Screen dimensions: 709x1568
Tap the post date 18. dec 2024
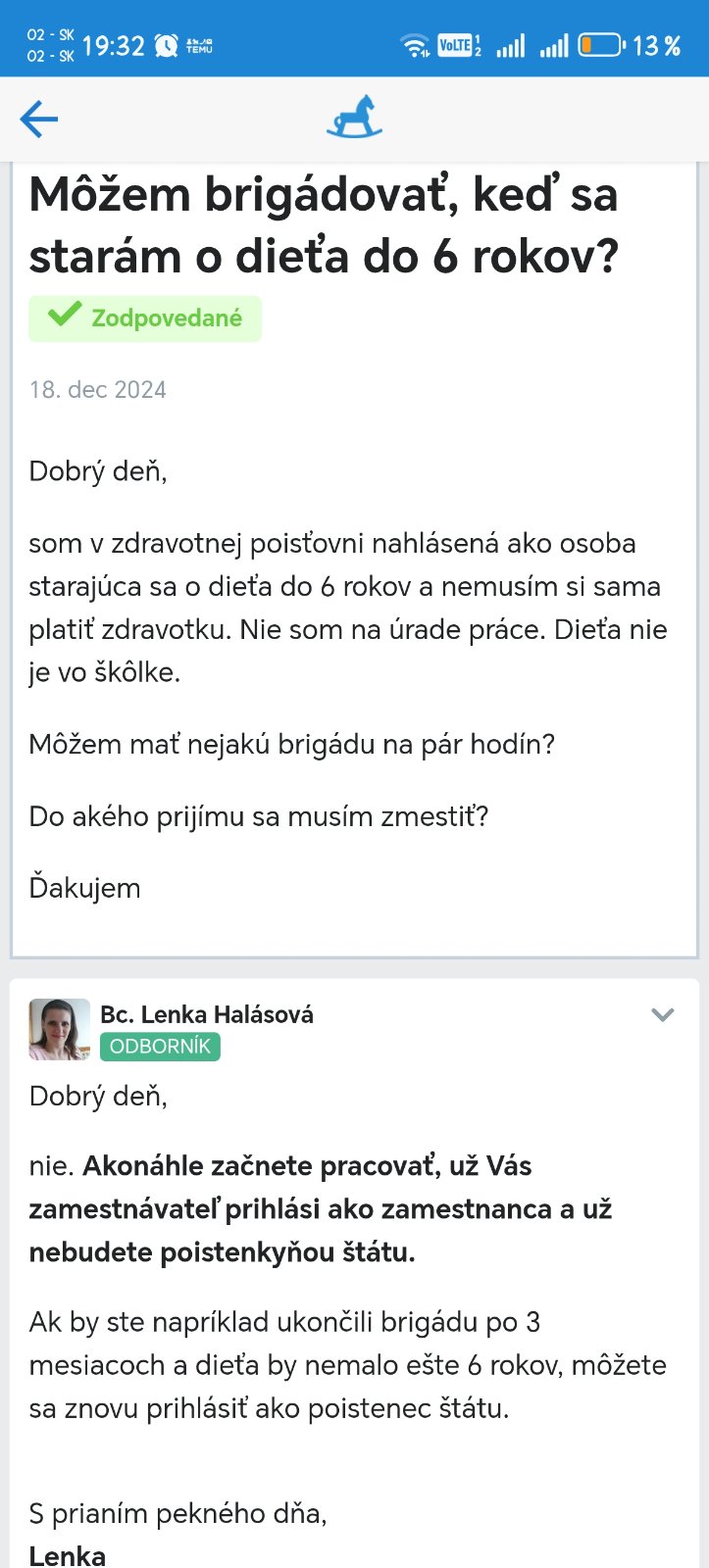[x=98, y=390]
